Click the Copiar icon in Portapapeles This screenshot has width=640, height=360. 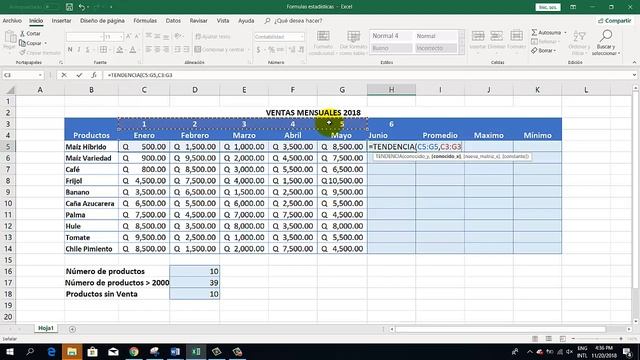pos(22,43)
